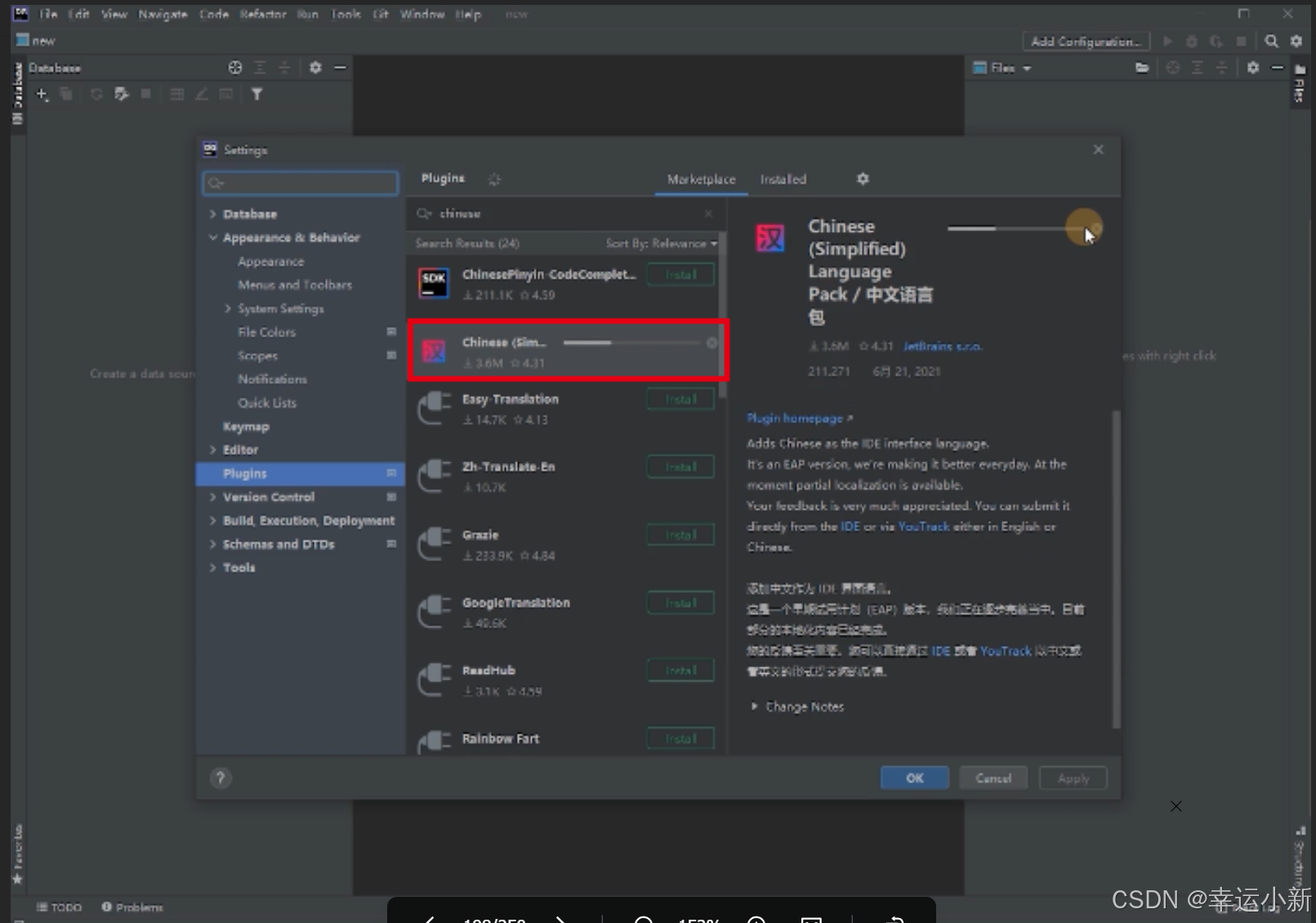Viewport: 1316px width, 923px height.
Task: Open the Code menu
Action: pos(214,15)
